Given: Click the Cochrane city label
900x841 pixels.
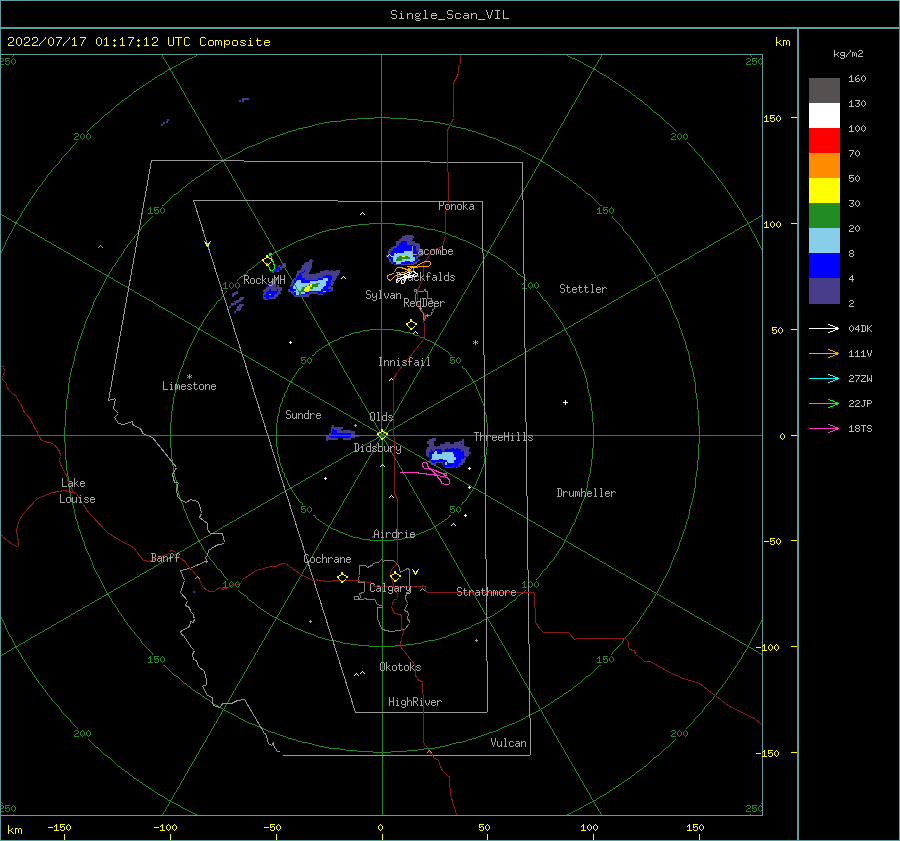Looking at the screenshot, I should (x=327, y=559).
